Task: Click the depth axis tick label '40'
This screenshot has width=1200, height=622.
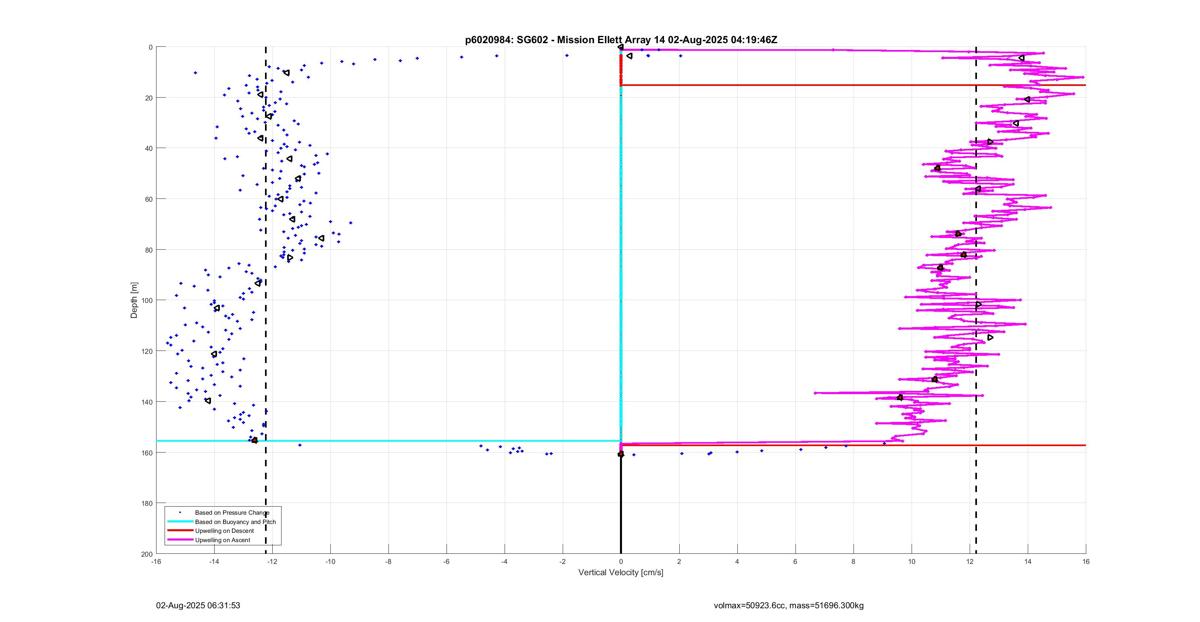Action: click(x=149, y=149)
